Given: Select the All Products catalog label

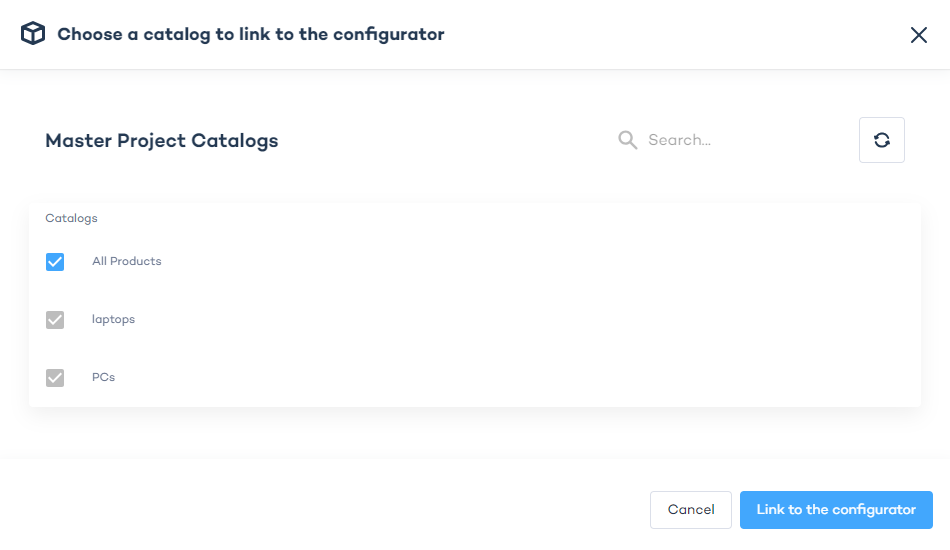Looking at the screenshot, I should [127, 261].
